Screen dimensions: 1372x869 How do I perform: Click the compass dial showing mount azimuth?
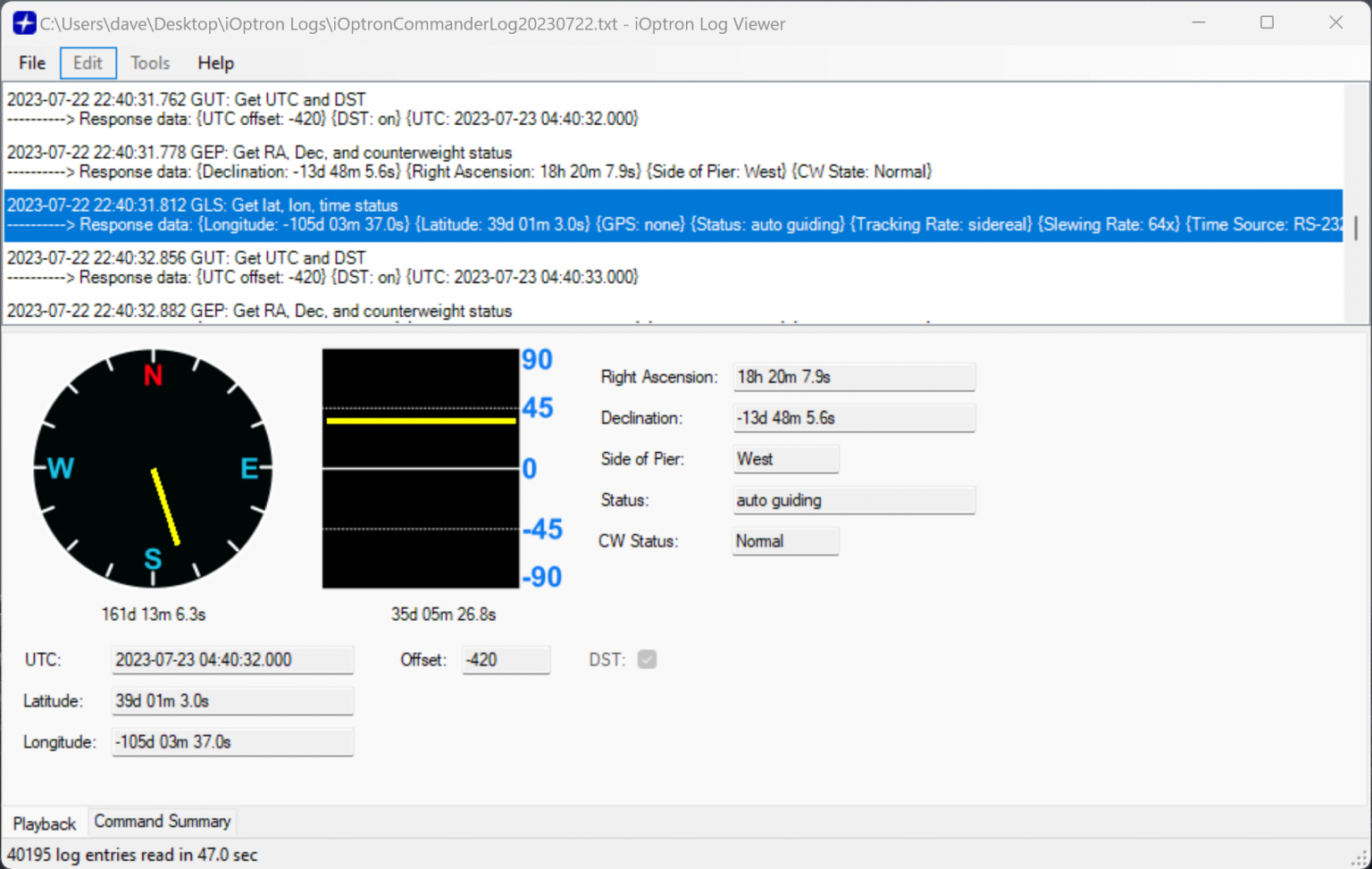tap(153, 468)
